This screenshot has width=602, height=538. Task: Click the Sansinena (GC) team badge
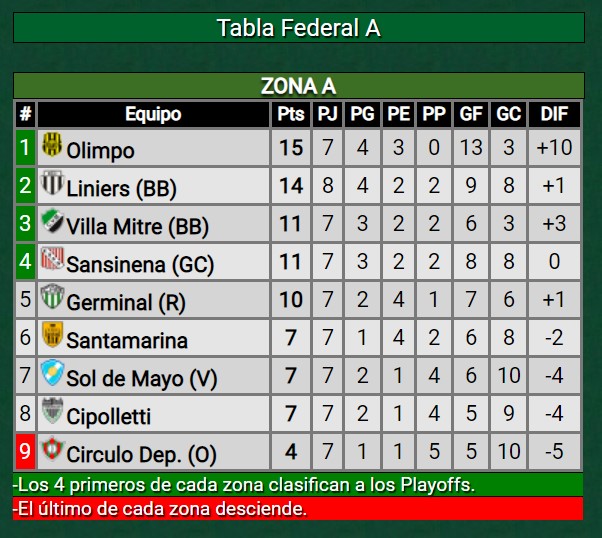pos(51,260)
